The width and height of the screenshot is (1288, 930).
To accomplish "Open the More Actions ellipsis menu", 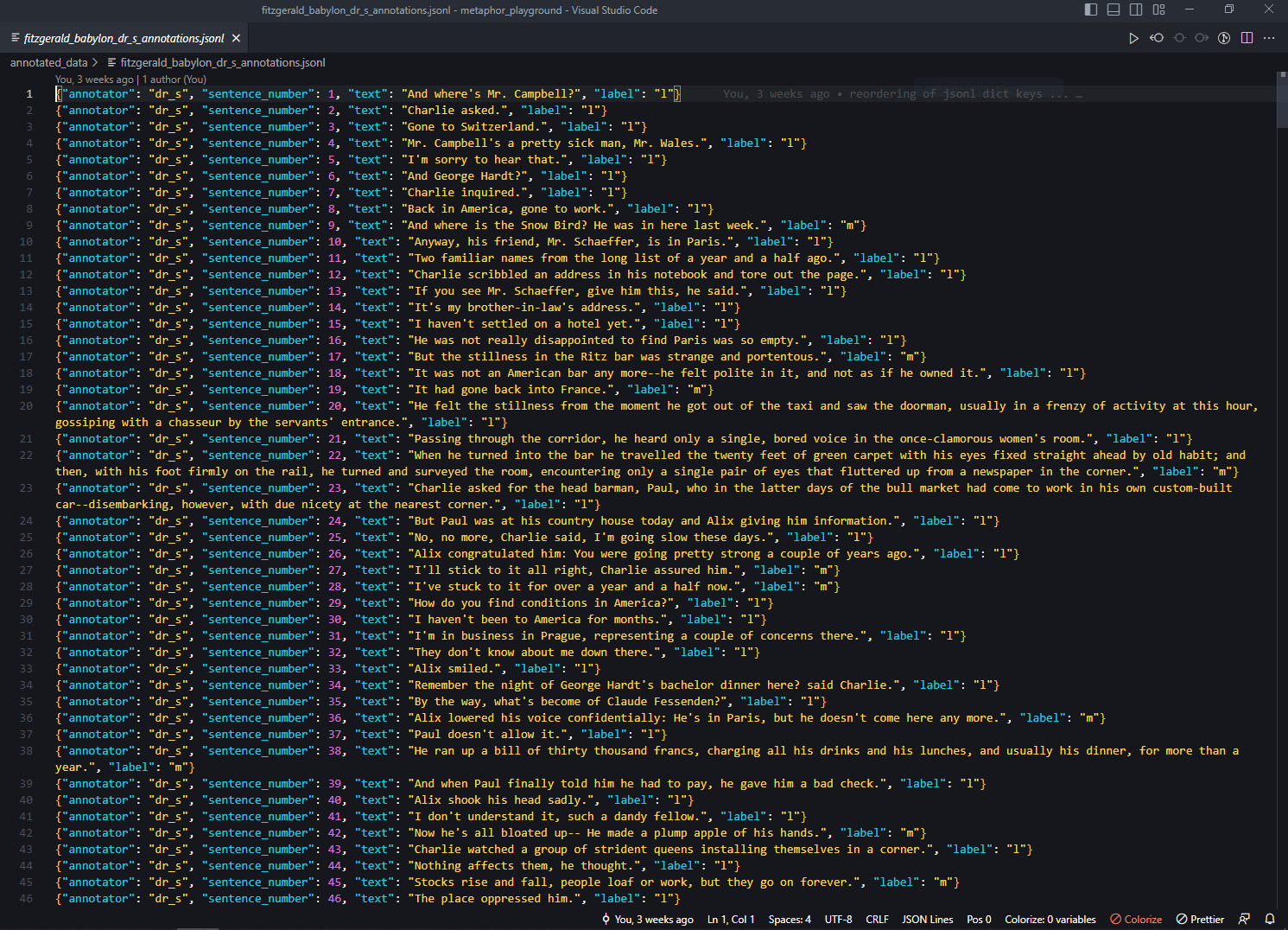I will 1269,38.
